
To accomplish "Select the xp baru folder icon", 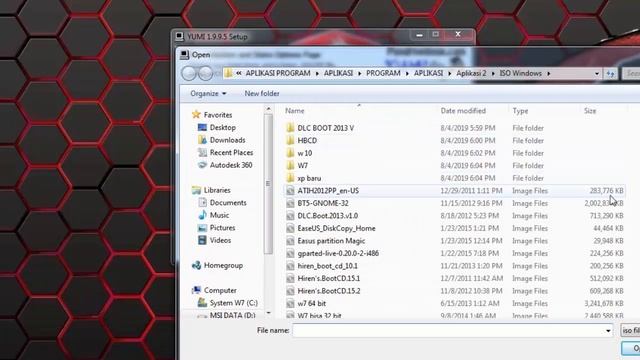I will click(290, 178).
